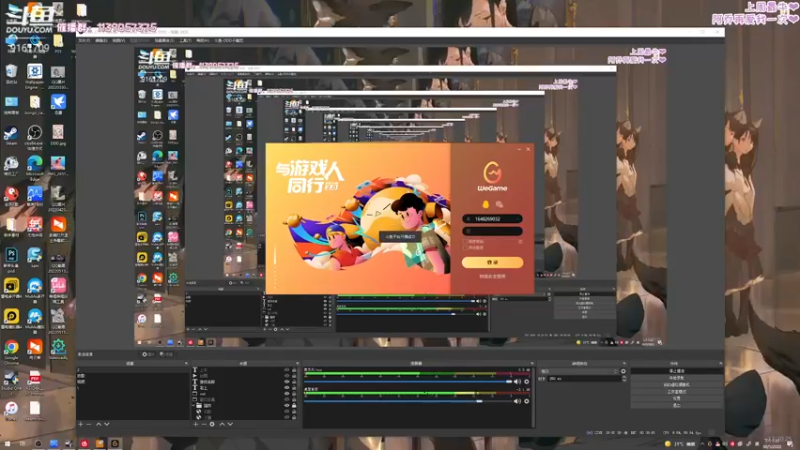The height and width of the screenshot is (450, 800).
Task: Click the WeGame password input field
Action: 492,231
